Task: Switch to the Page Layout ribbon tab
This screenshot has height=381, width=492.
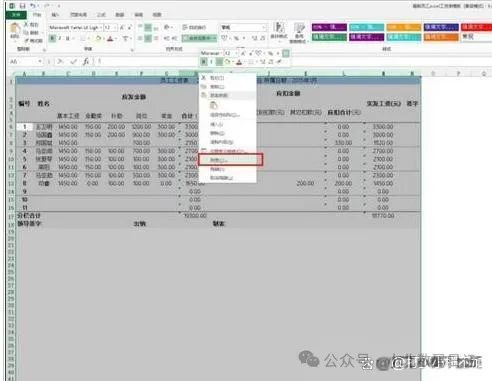Action: tap(78, 15)
